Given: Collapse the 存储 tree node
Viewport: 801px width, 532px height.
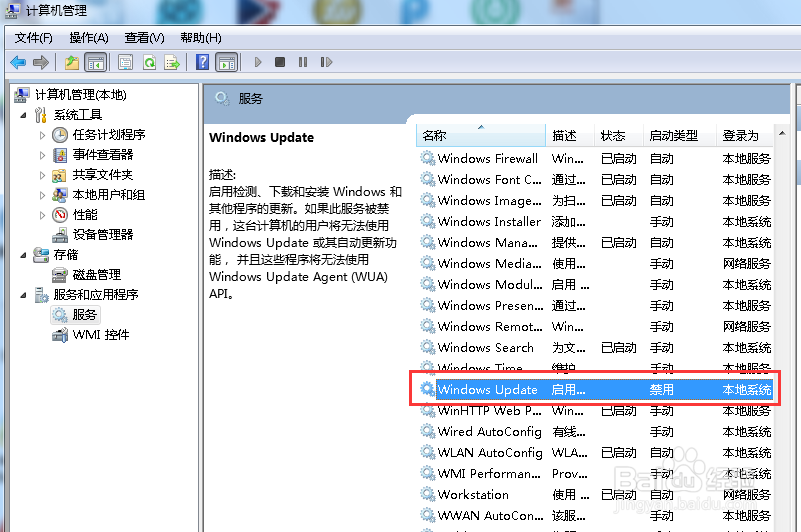Looking at the screenshot, I should point(23,255).
